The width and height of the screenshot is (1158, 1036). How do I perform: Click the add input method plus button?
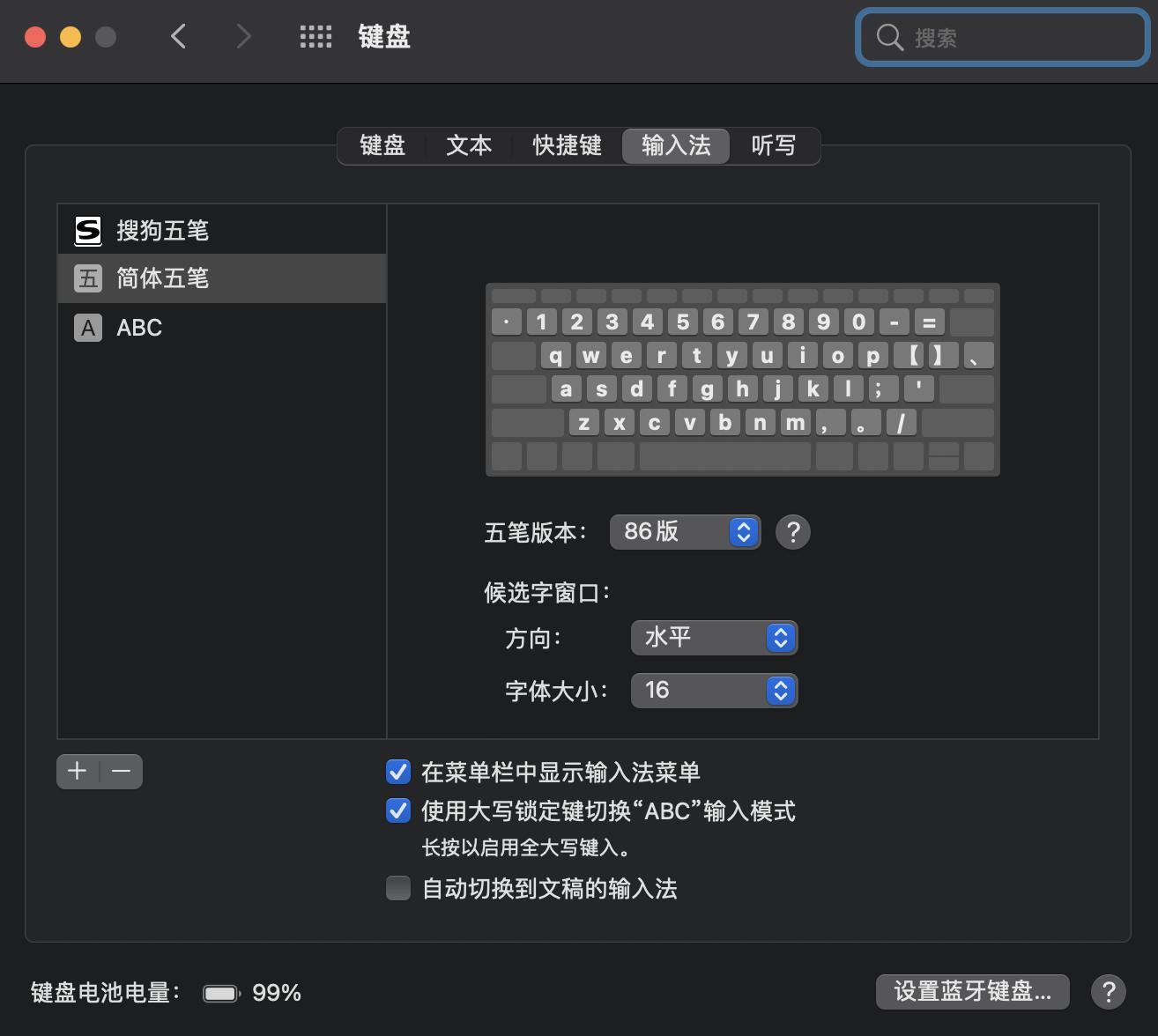point(77,771)
